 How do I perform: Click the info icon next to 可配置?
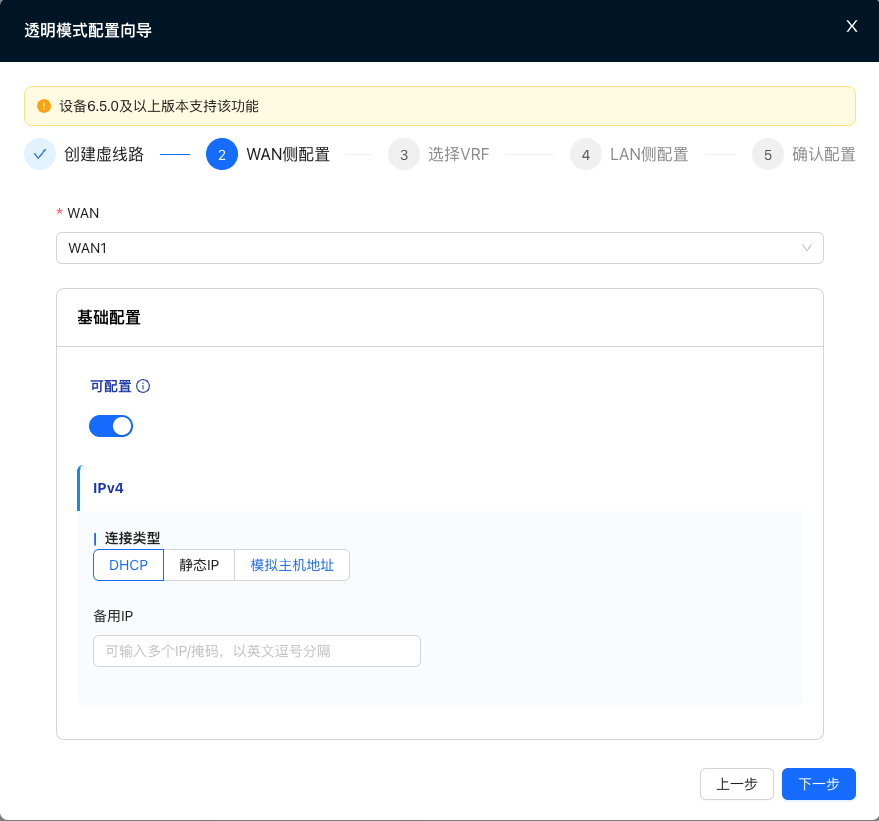(x=143, y=386)
